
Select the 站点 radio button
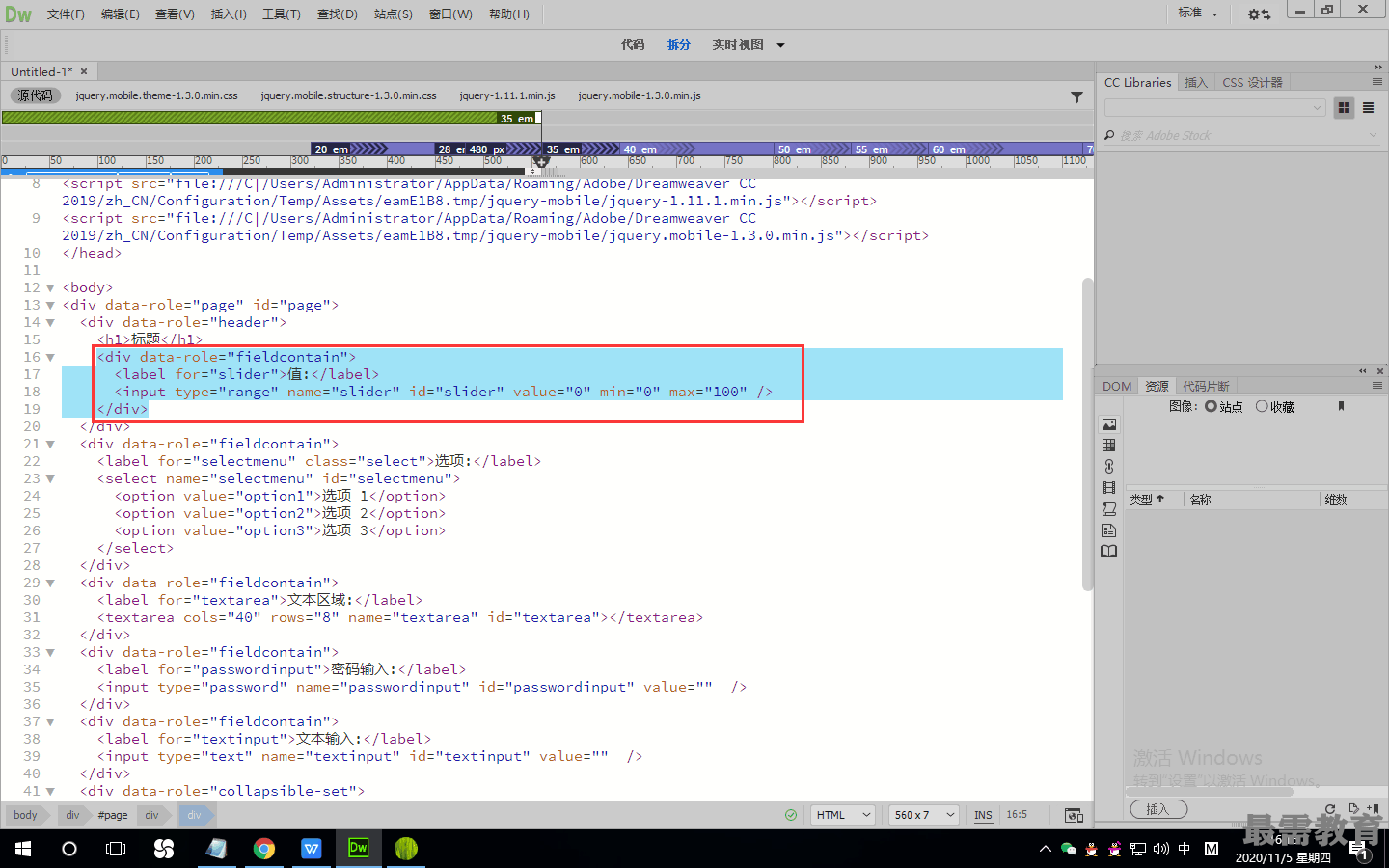point(1211,407)
